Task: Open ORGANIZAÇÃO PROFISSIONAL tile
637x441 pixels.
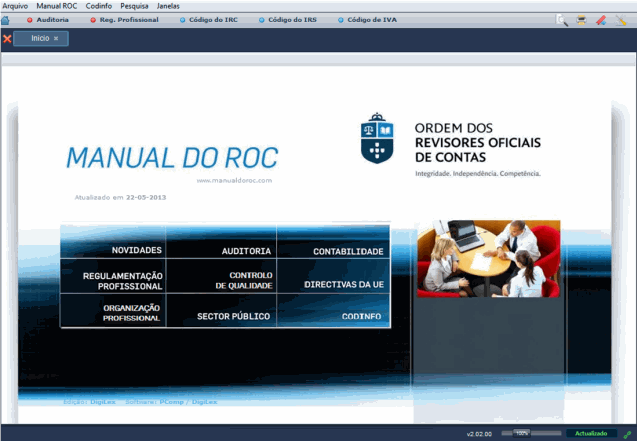Action: (x=113, y=310)
